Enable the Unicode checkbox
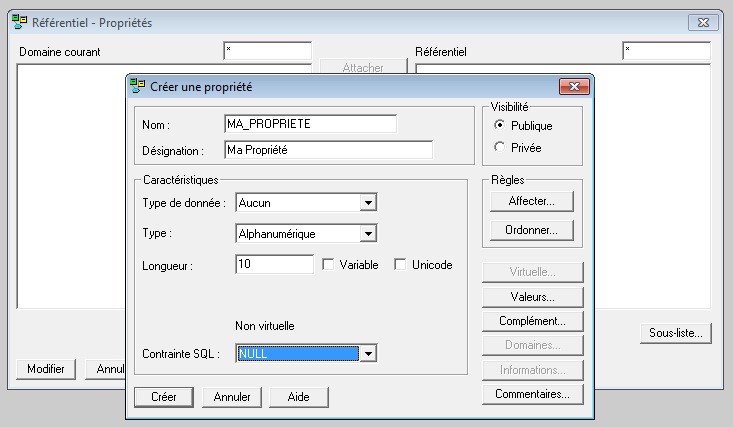The image size is (733, 427). [400, 265]
